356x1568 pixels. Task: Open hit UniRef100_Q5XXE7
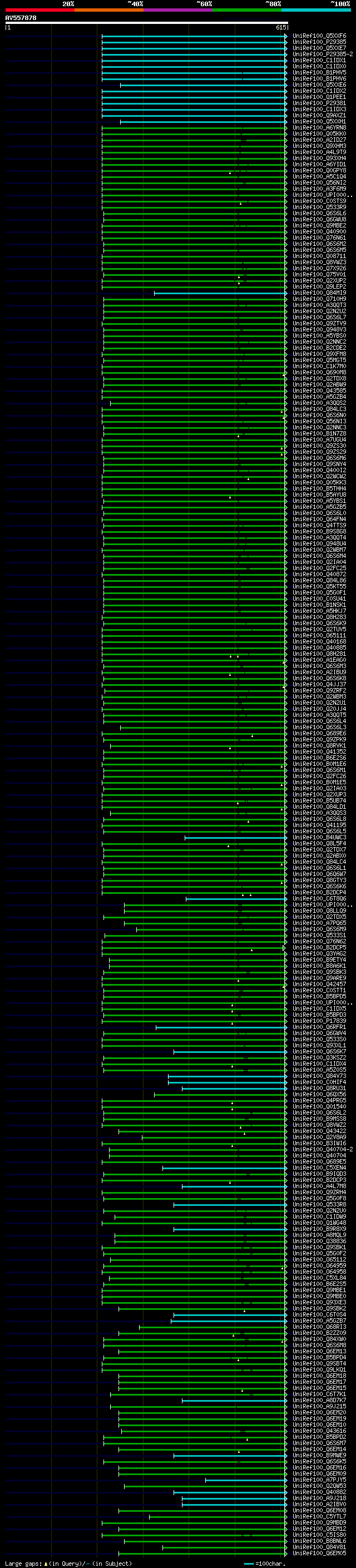point(319,49)
